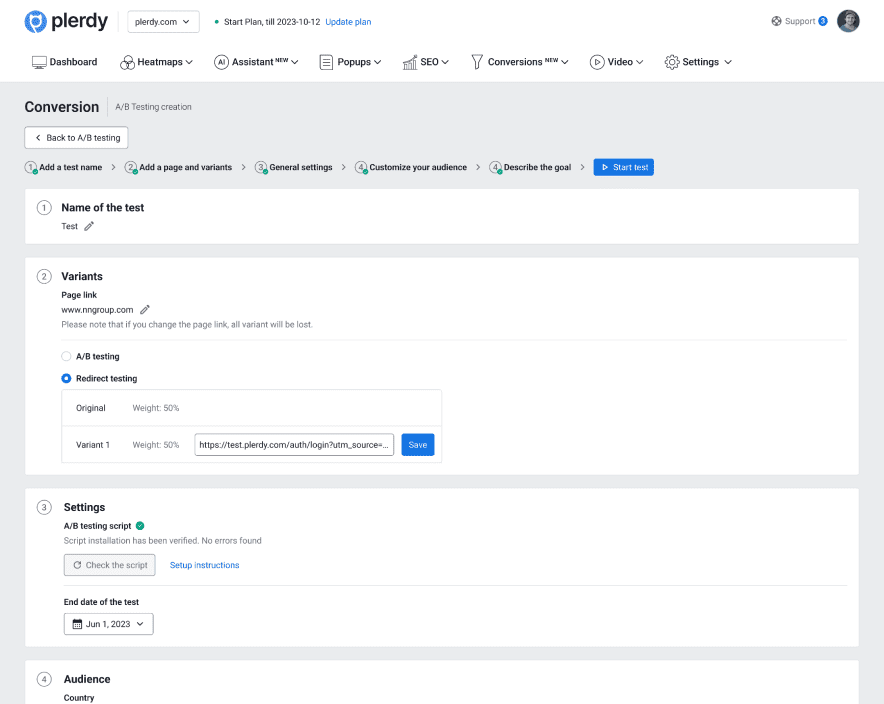Click the Plerdy logo icon

tap(35, 21)
